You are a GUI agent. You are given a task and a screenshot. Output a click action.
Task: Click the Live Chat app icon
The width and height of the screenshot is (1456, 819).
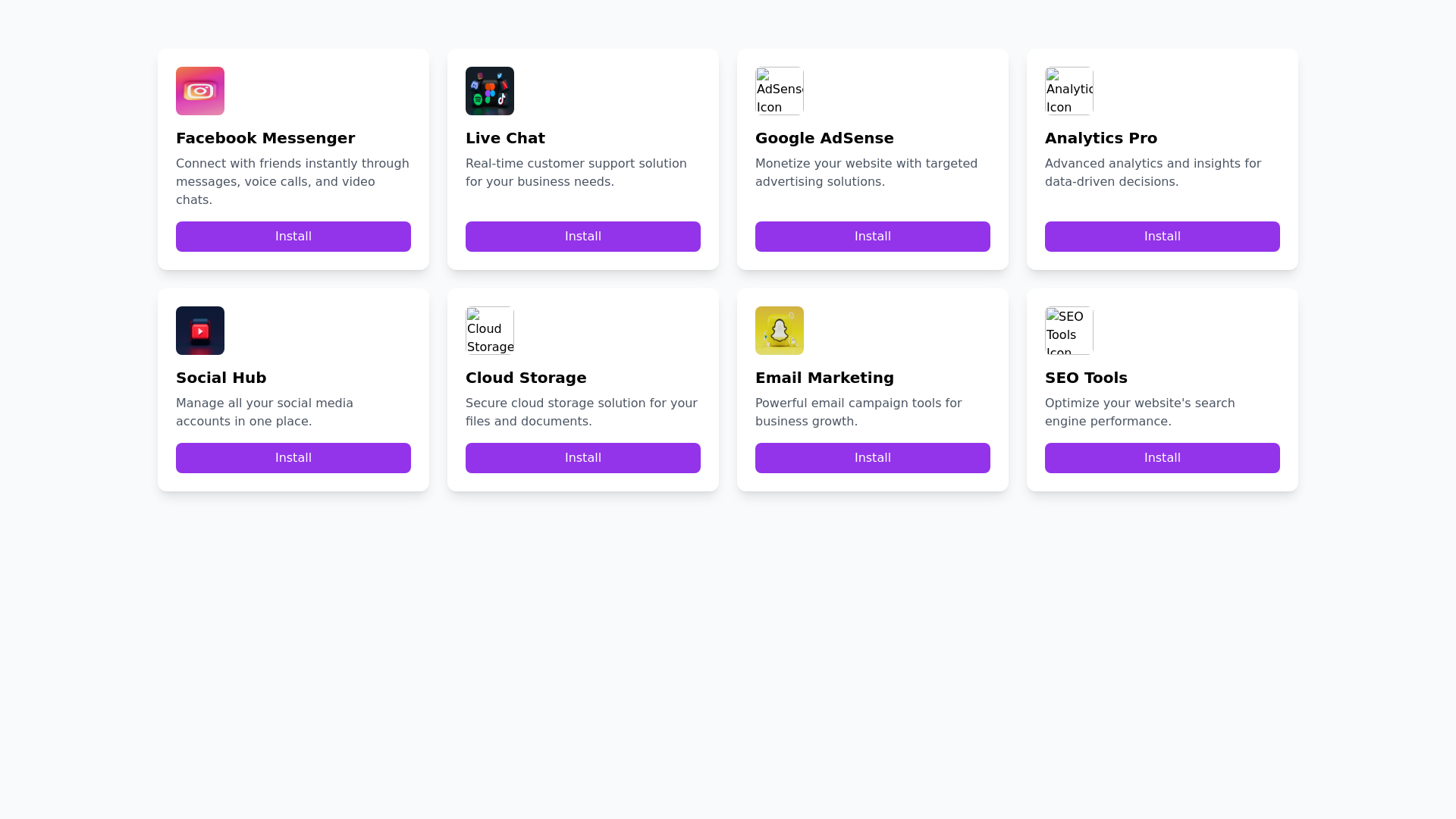pos(490,91)
